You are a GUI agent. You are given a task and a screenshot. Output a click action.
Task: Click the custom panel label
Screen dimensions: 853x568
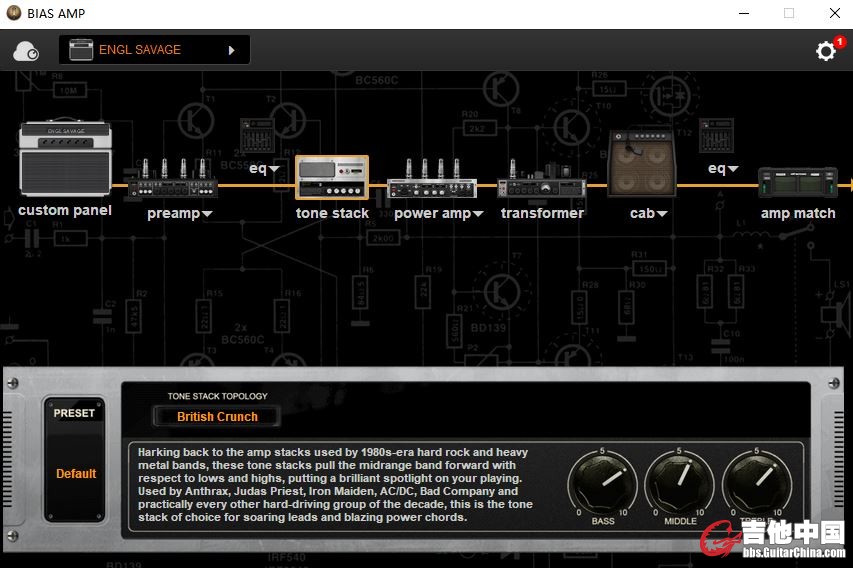(65, 211)
